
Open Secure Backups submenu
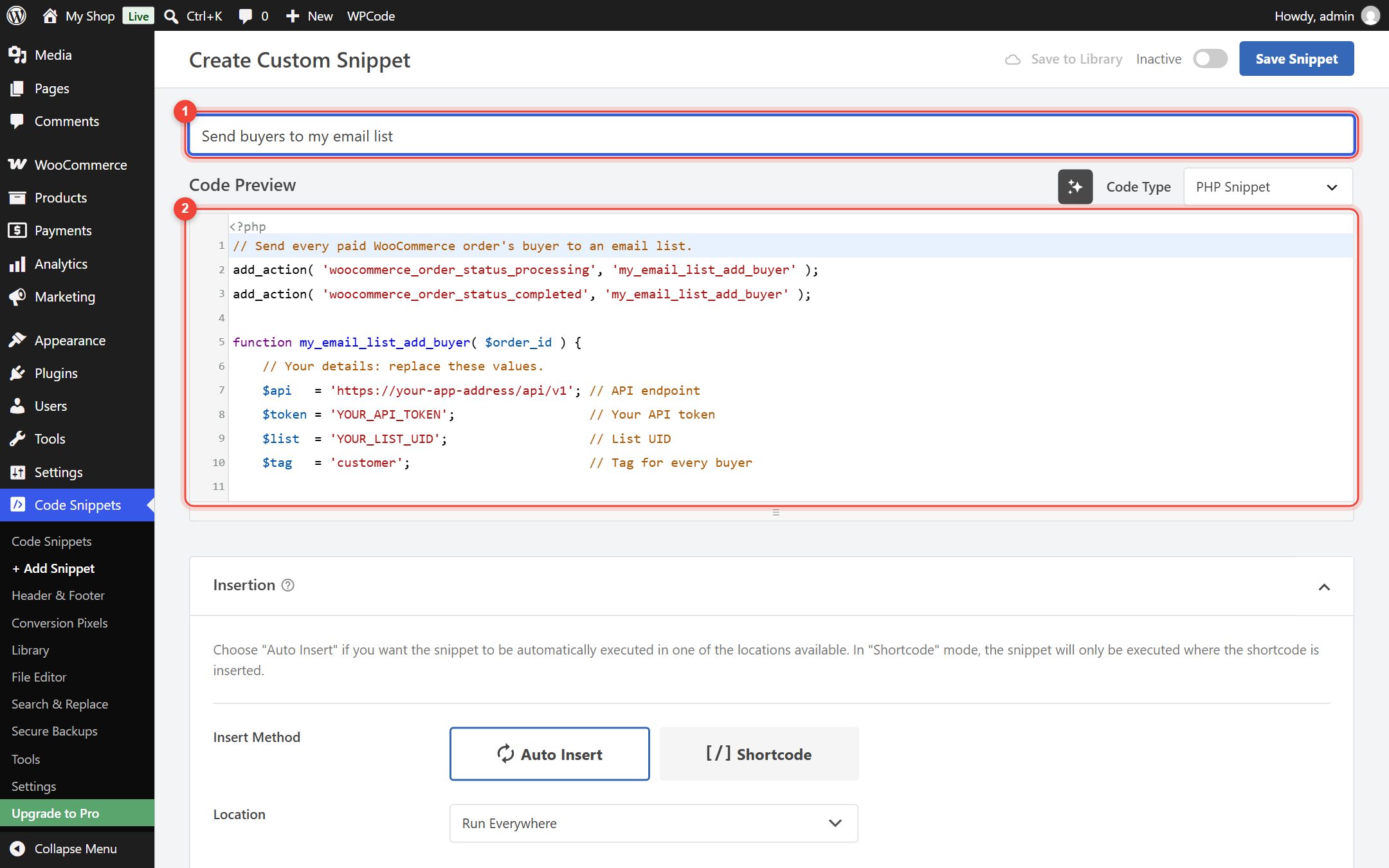pos(55,731)
